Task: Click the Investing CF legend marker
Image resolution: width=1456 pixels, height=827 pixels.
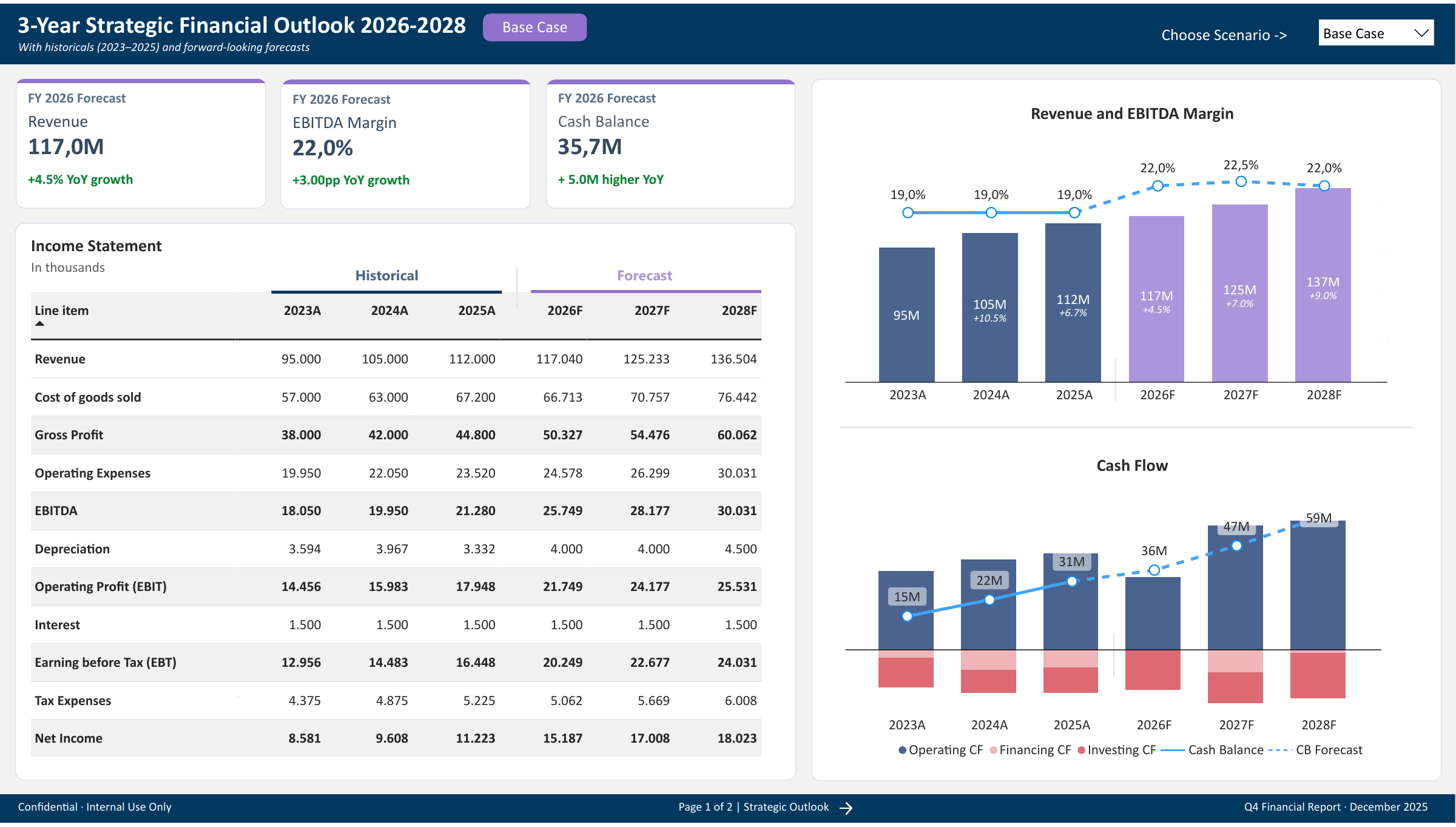Action: click(1081, 750)
